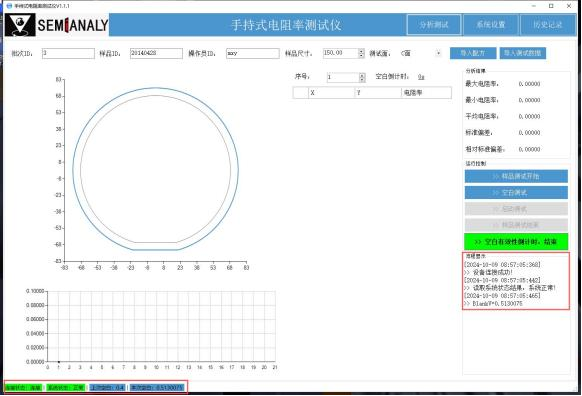Click the green 空白有效性倒计时 button

(x=516, y=242)
